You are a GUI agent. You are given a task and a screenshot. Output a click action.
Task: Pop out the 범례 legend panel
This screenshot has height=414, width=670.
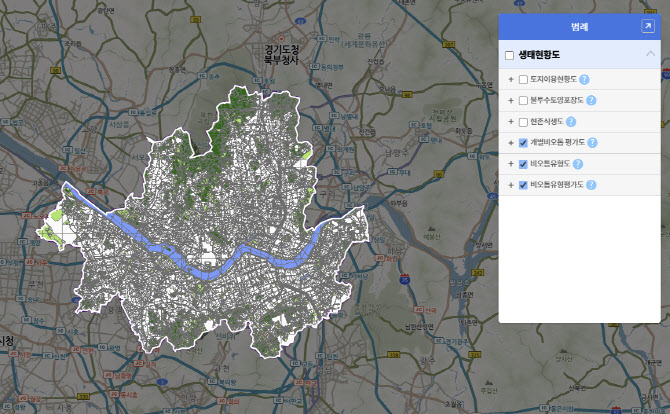click(x=647, y=27)
